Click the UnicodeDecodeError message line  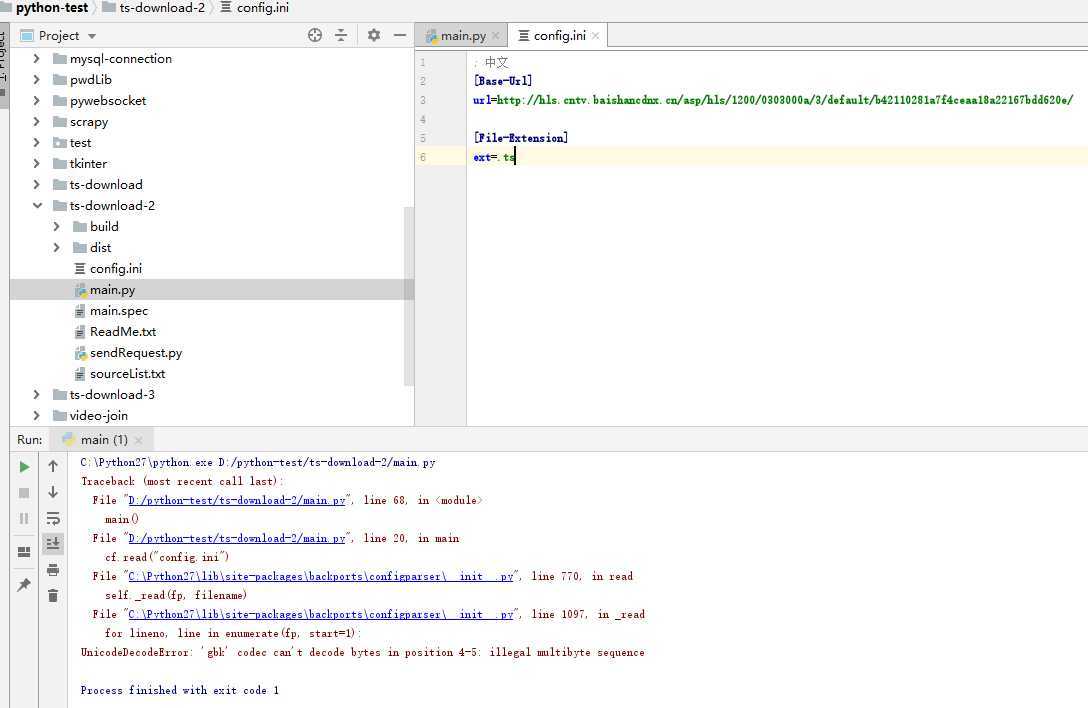(363, 652)
